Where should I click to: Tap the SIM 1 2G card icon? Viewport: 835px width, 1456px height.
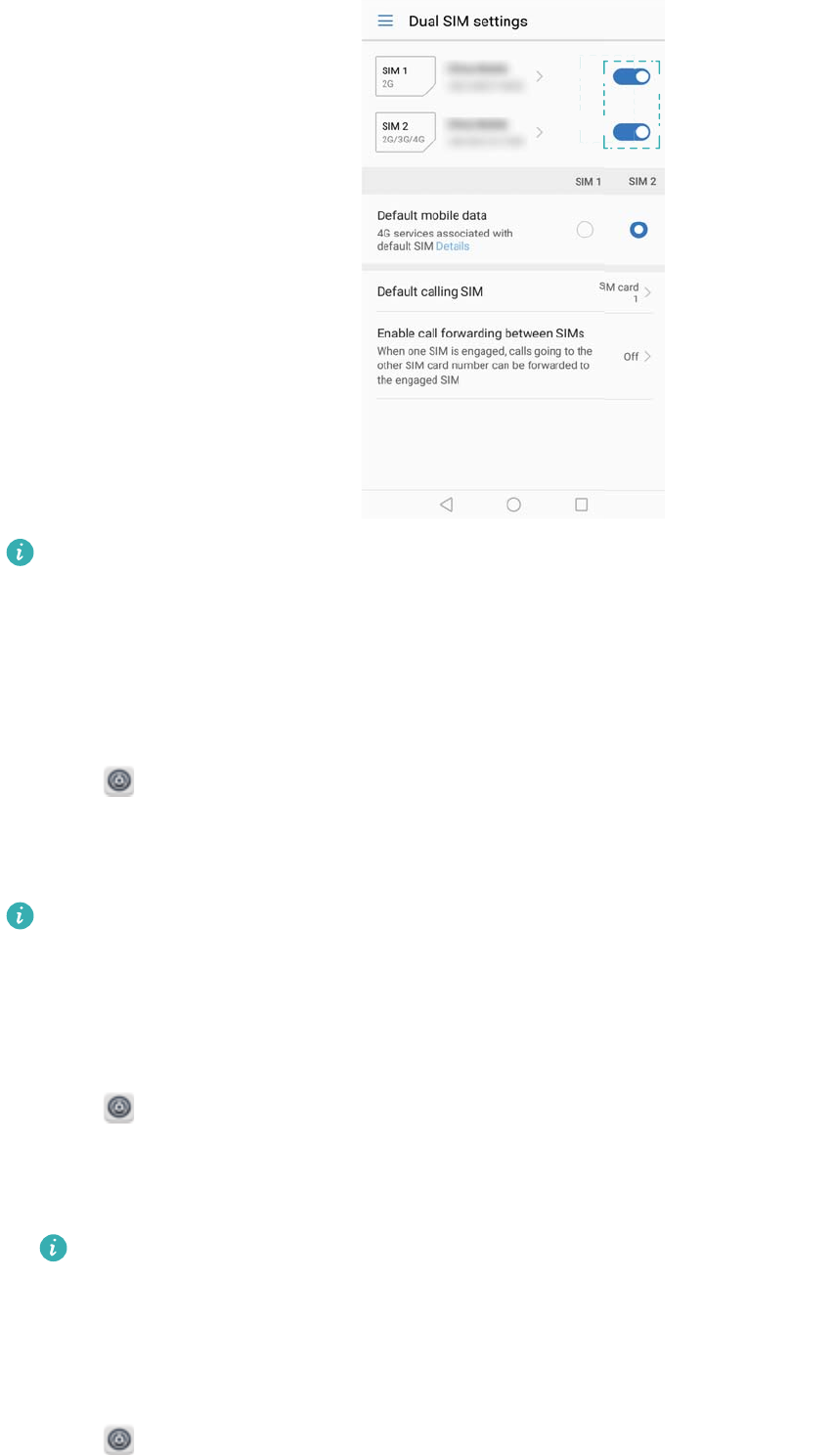pyautogui.click(x=405, y=76)
